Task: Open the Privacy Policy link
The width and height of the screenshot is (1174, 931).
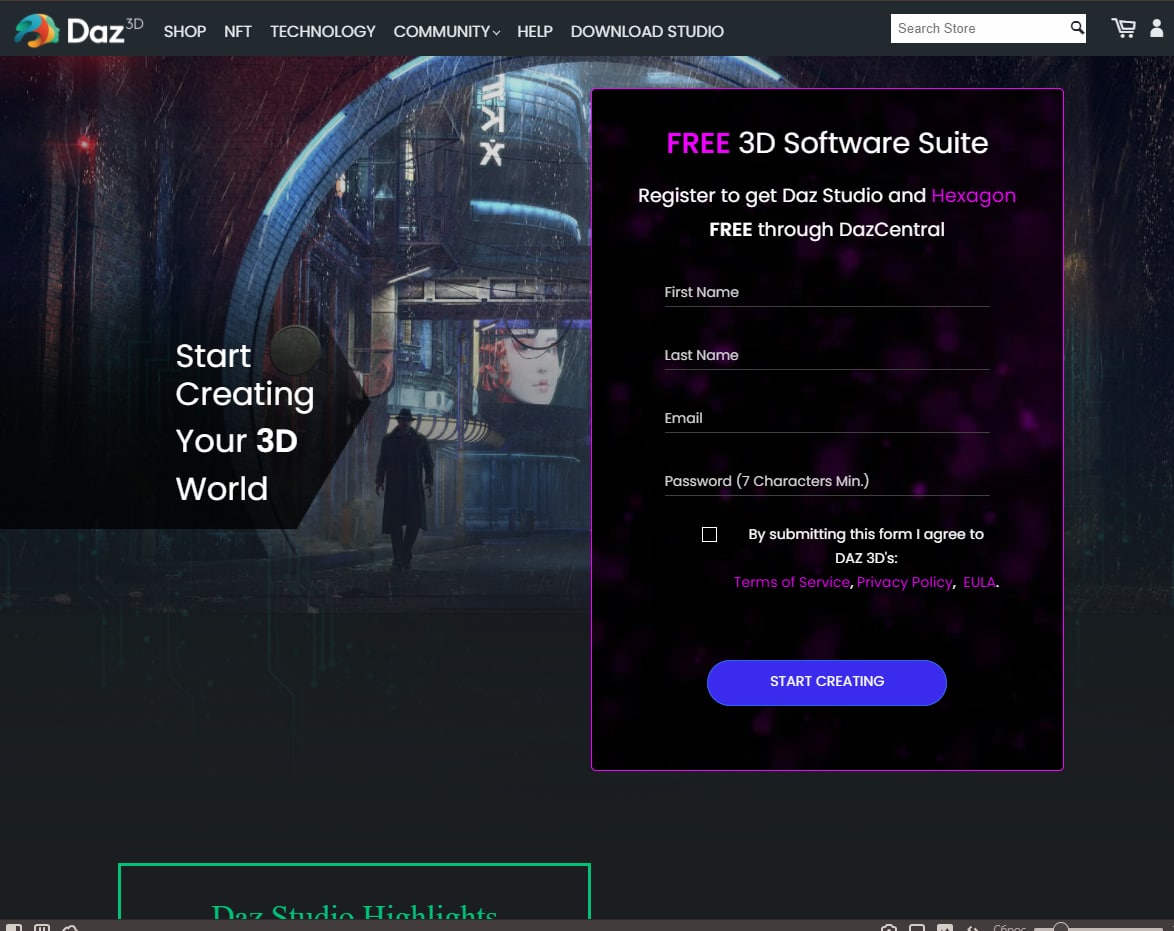Action: point(904,582)
